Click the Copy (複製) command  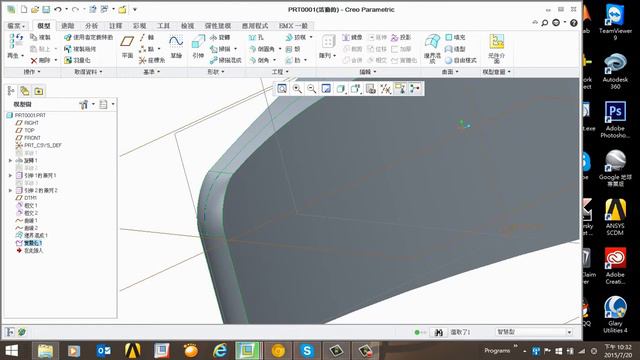tap(40, 37)
